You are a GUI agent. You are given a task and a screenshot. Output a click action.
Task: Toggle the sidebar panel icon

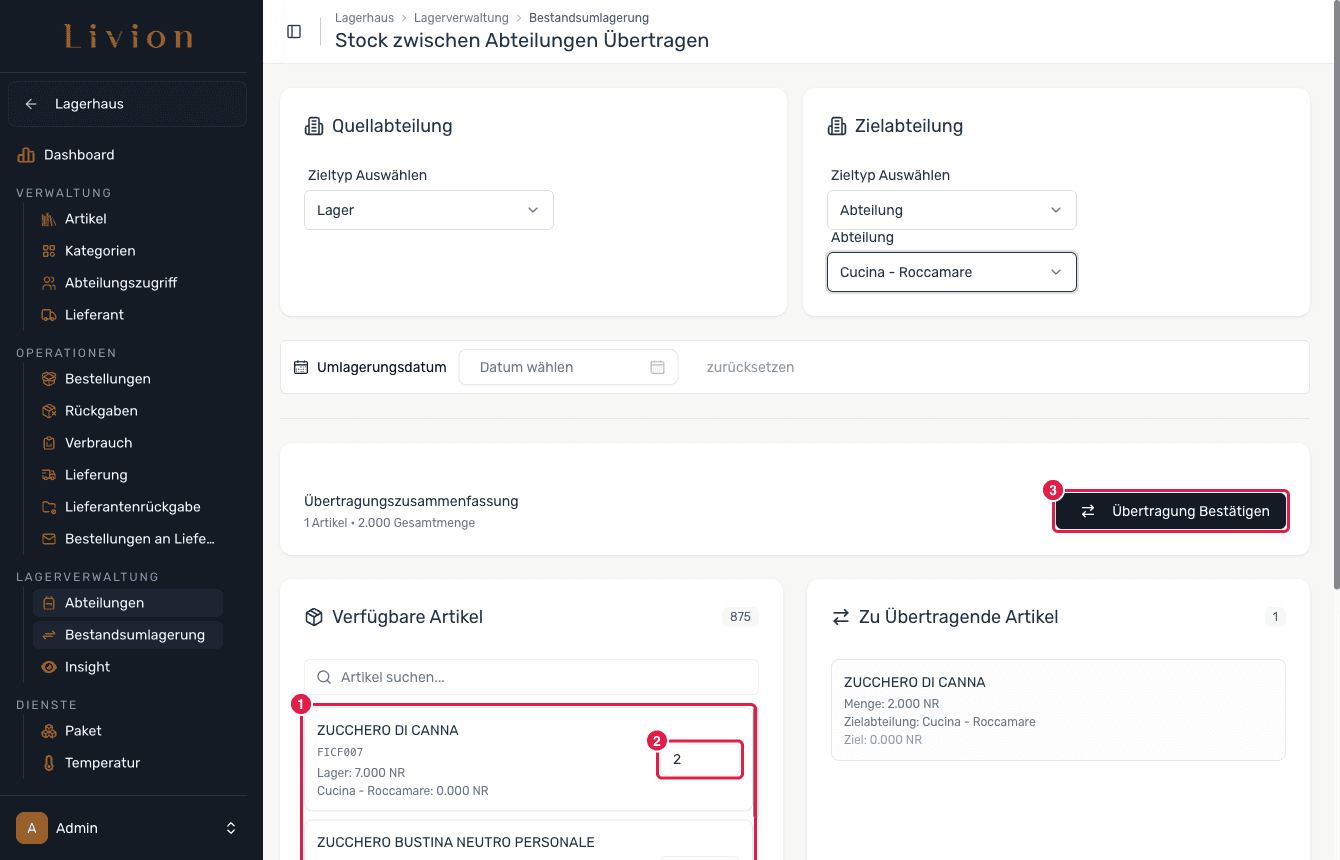click(x=294, y=31)
